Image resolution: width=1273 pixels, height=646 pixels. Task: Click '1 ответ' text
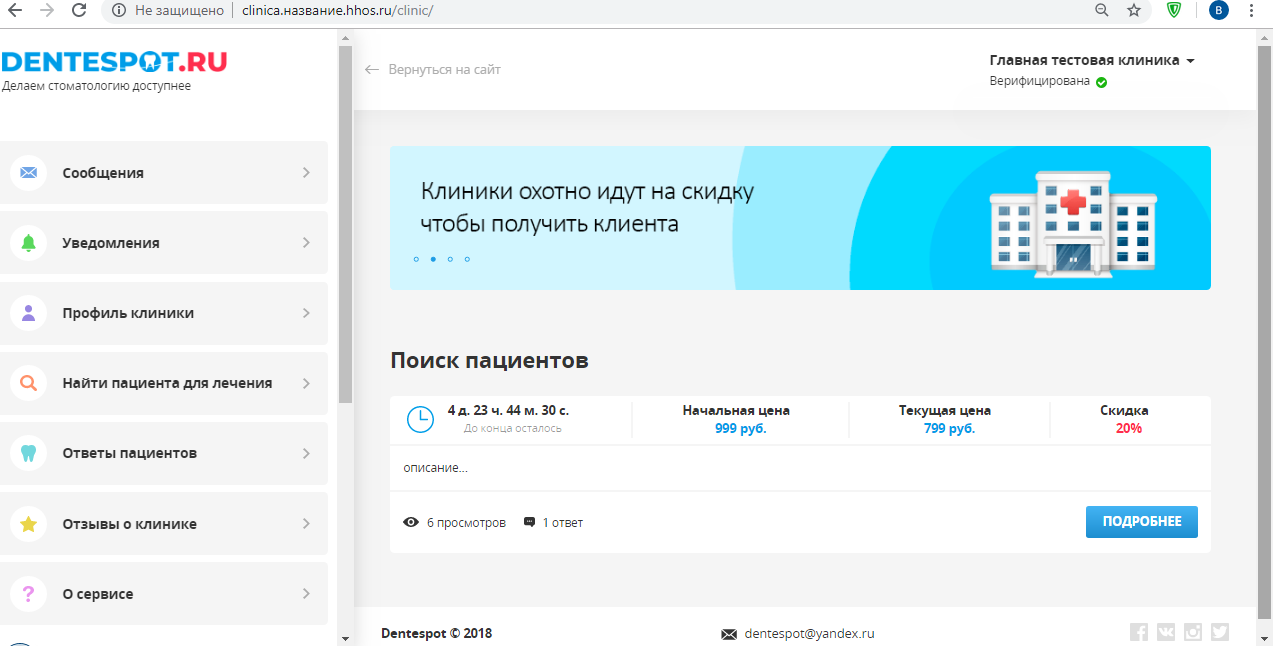[x=562, y=523]
